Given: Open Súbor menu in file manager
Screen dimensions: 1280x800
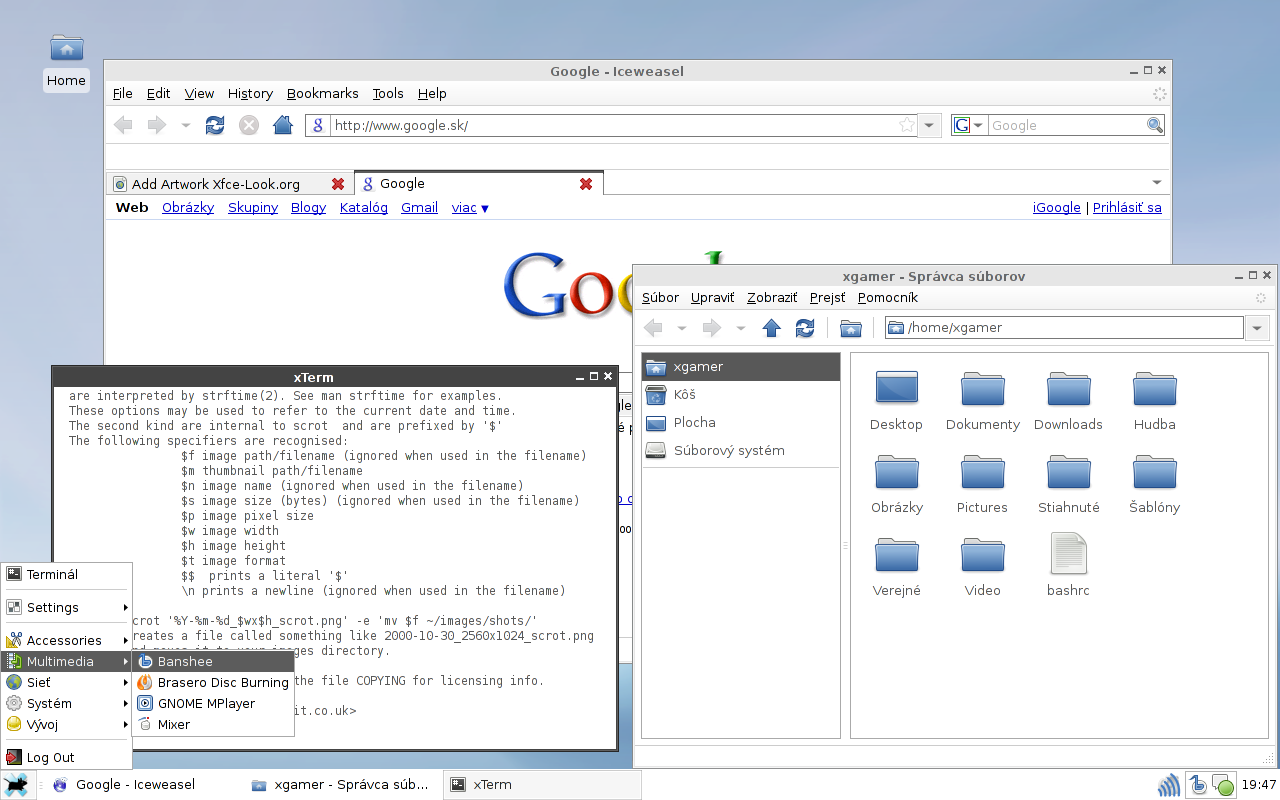Looking at the screenshot, I should (660, 297).
